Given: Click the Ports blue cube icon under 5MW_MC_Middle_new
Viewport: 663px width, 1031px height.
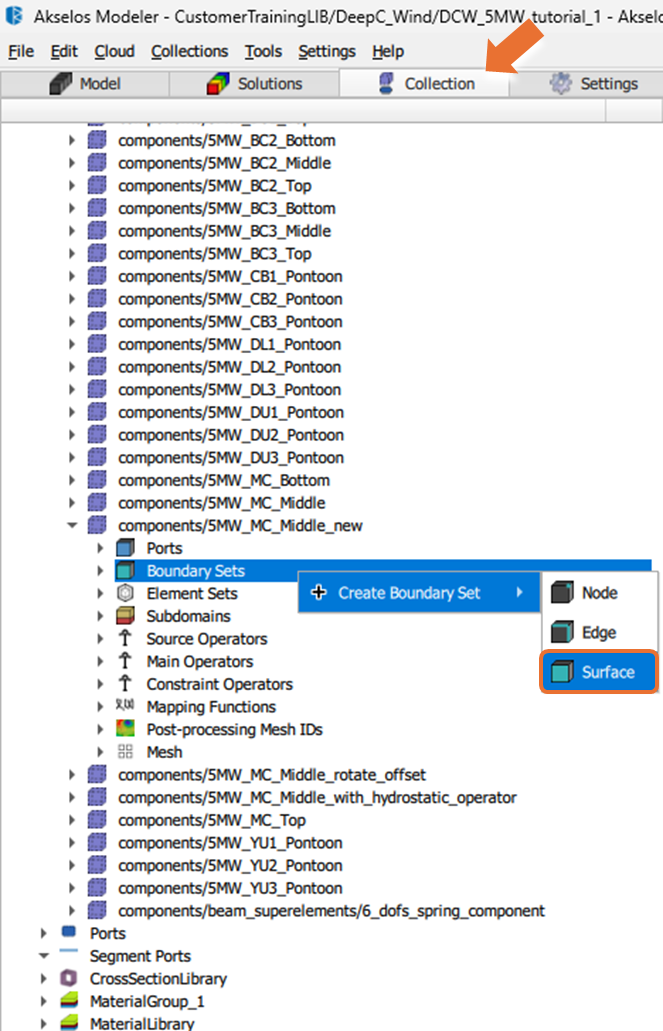Looking at the screenshot, I should click(125, 548).
